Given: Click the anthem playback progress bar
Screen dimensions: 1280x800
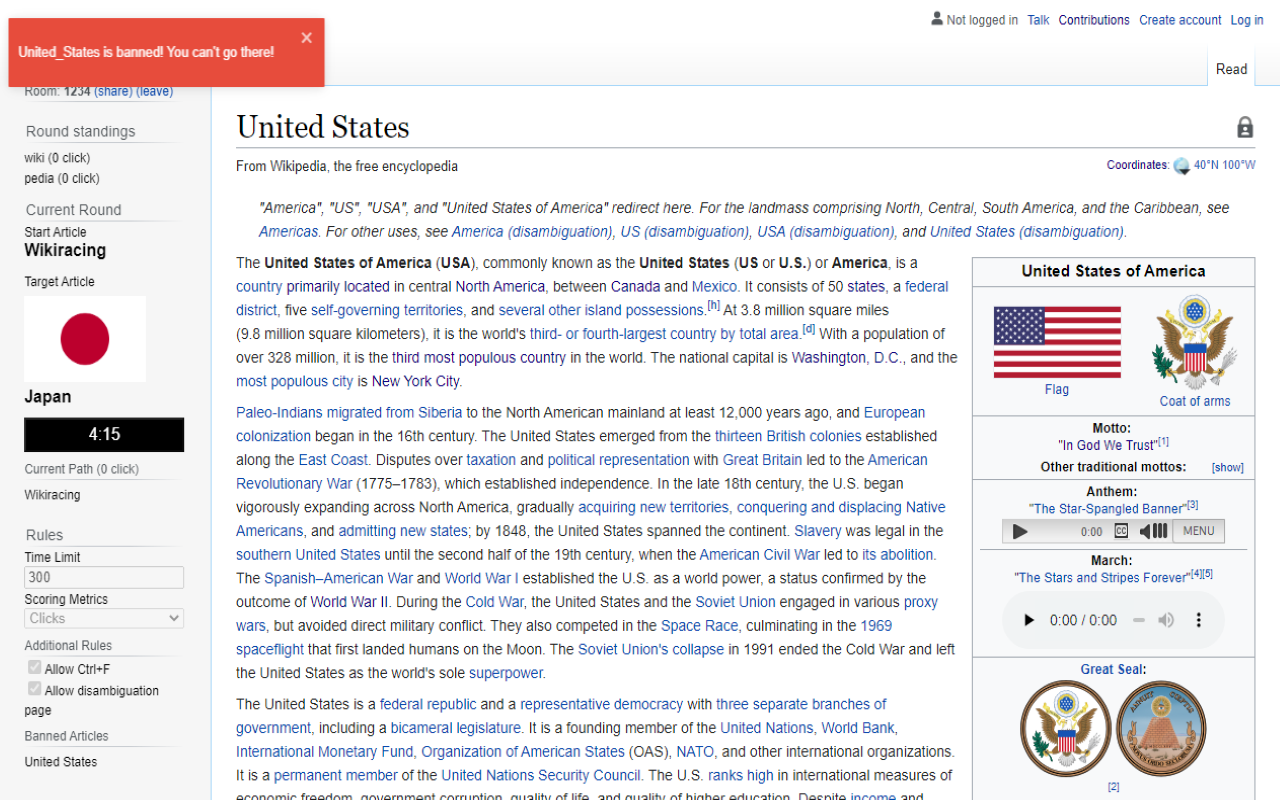Looking at the screenshot, I should point(1055,531).
